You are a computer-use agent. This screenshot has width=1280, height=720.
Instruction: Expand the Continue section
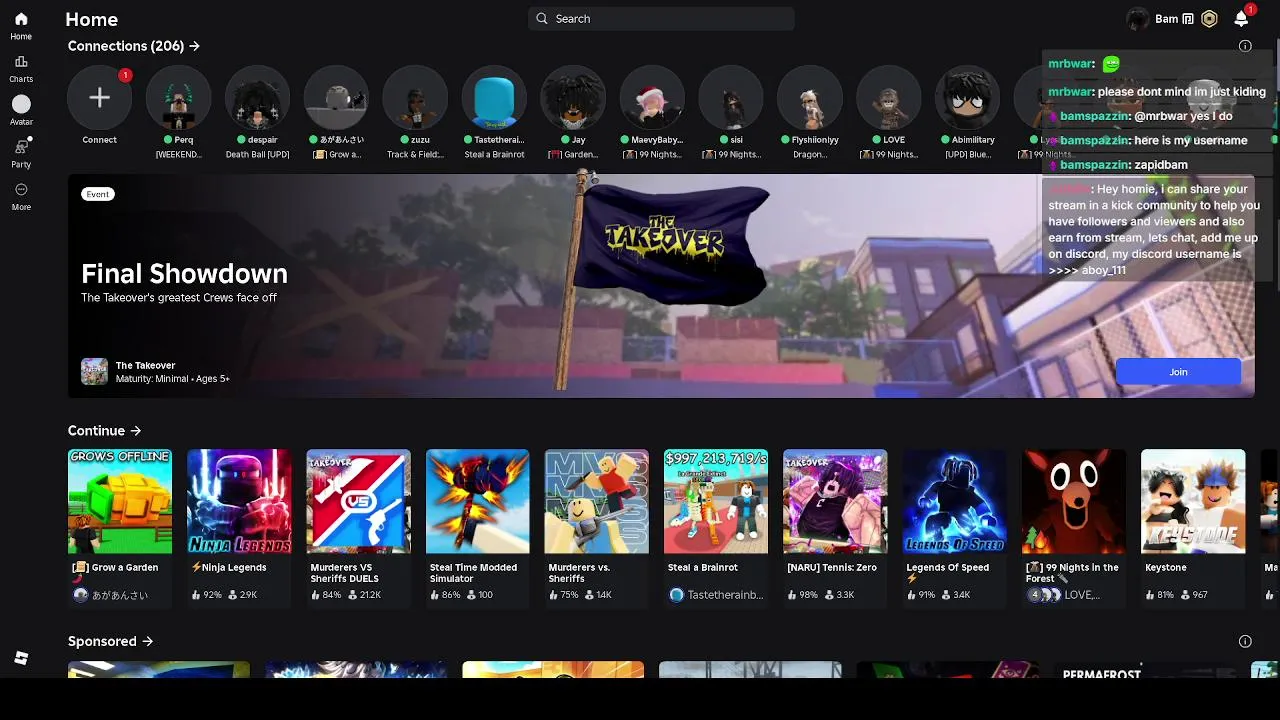[105, 431]
